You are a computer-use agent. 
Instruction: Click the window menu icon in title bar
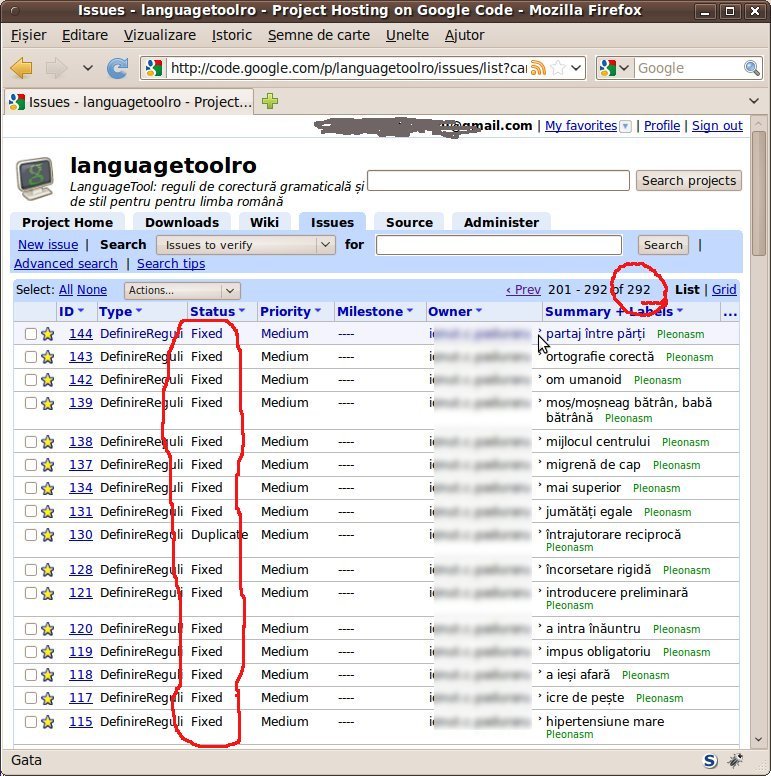(15, 10)
